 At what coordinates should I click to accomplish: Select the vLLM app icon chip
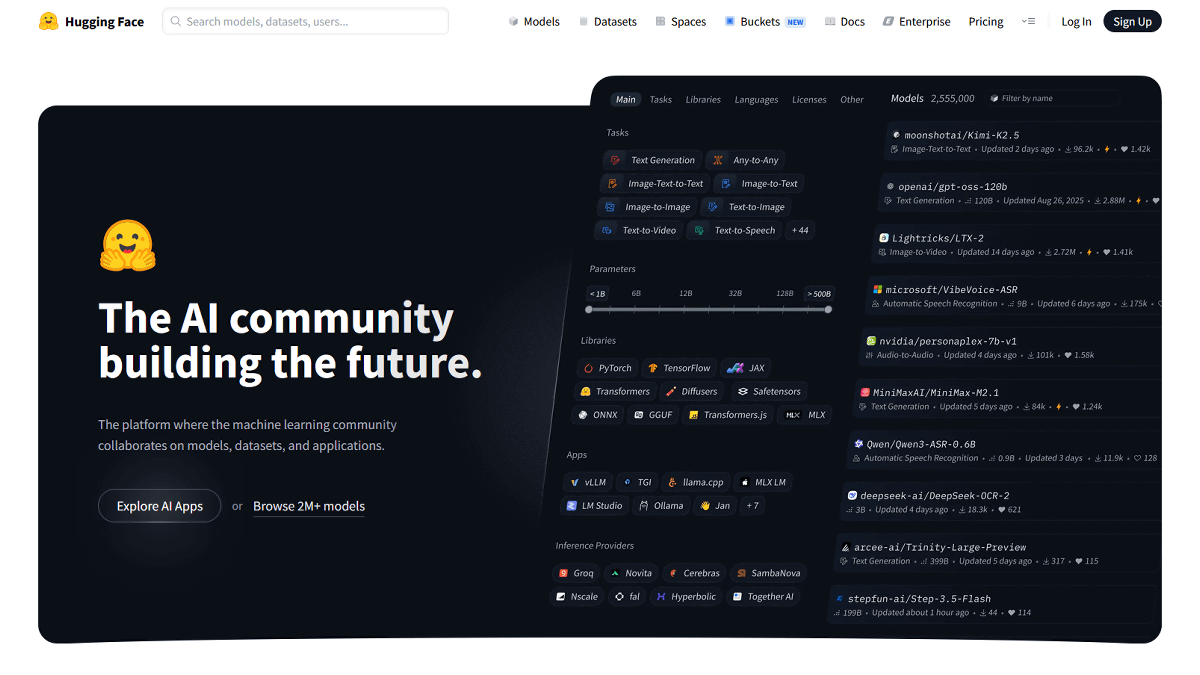pyautogui.click(x=588, y=482)
